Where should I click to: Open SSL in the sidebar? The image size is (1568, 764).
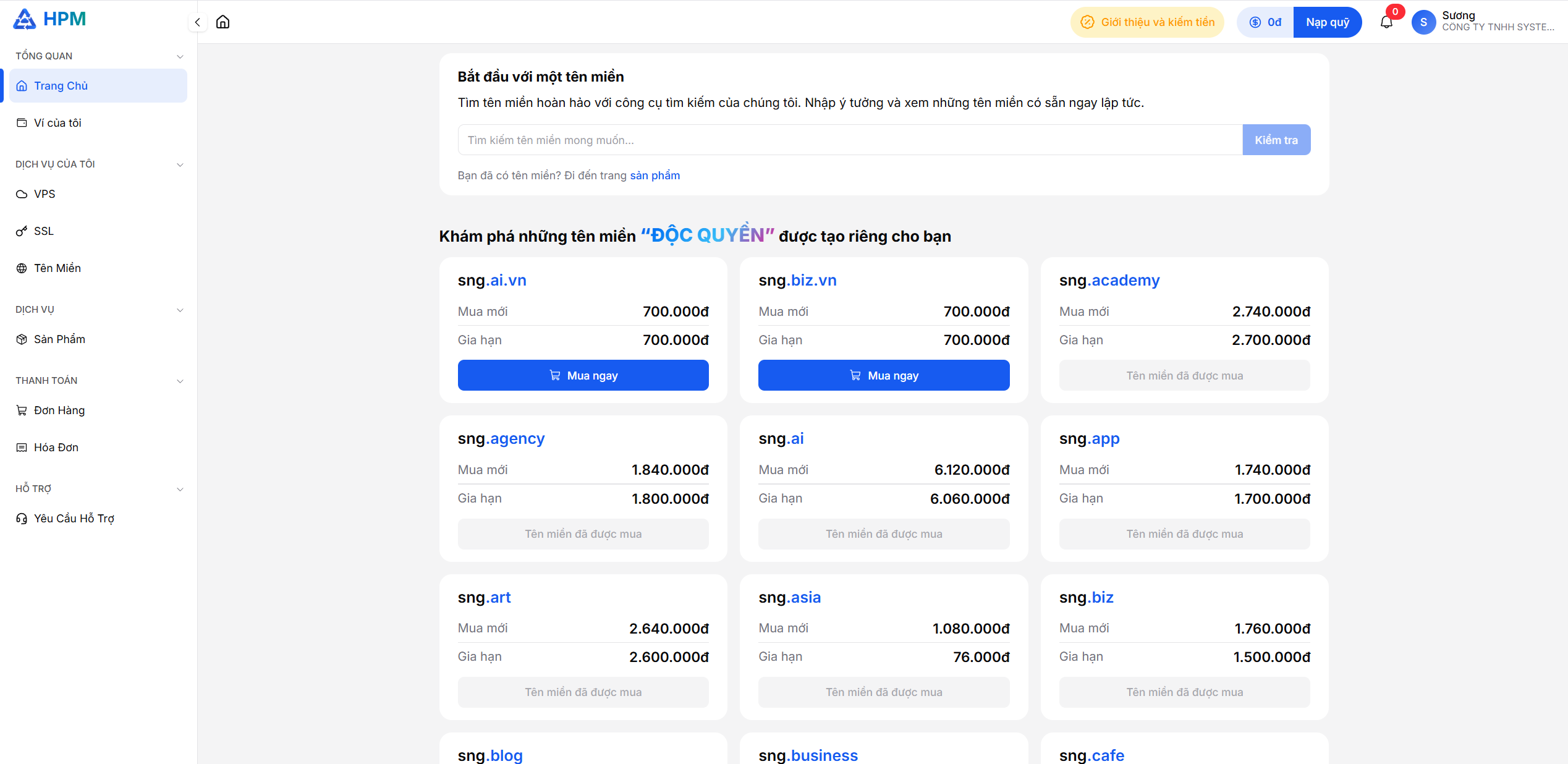pyautogui.click(x=43, y=231)
